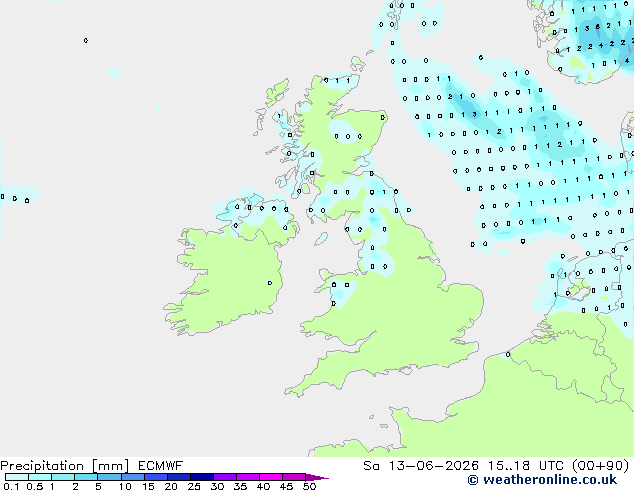
Task: Pick the legend swatch between 10 and 15
Action: [133, 477]
